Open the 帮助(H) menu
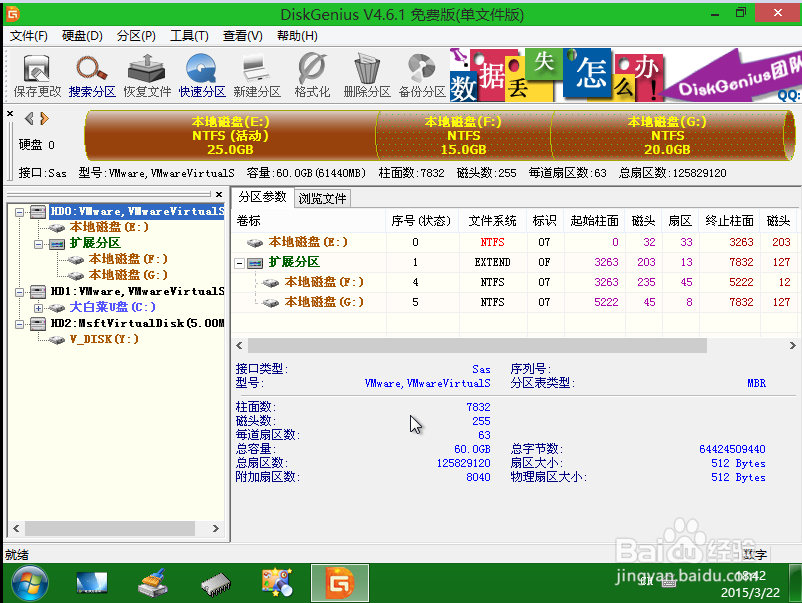This screenshot has width=802, height=603. 297,36
